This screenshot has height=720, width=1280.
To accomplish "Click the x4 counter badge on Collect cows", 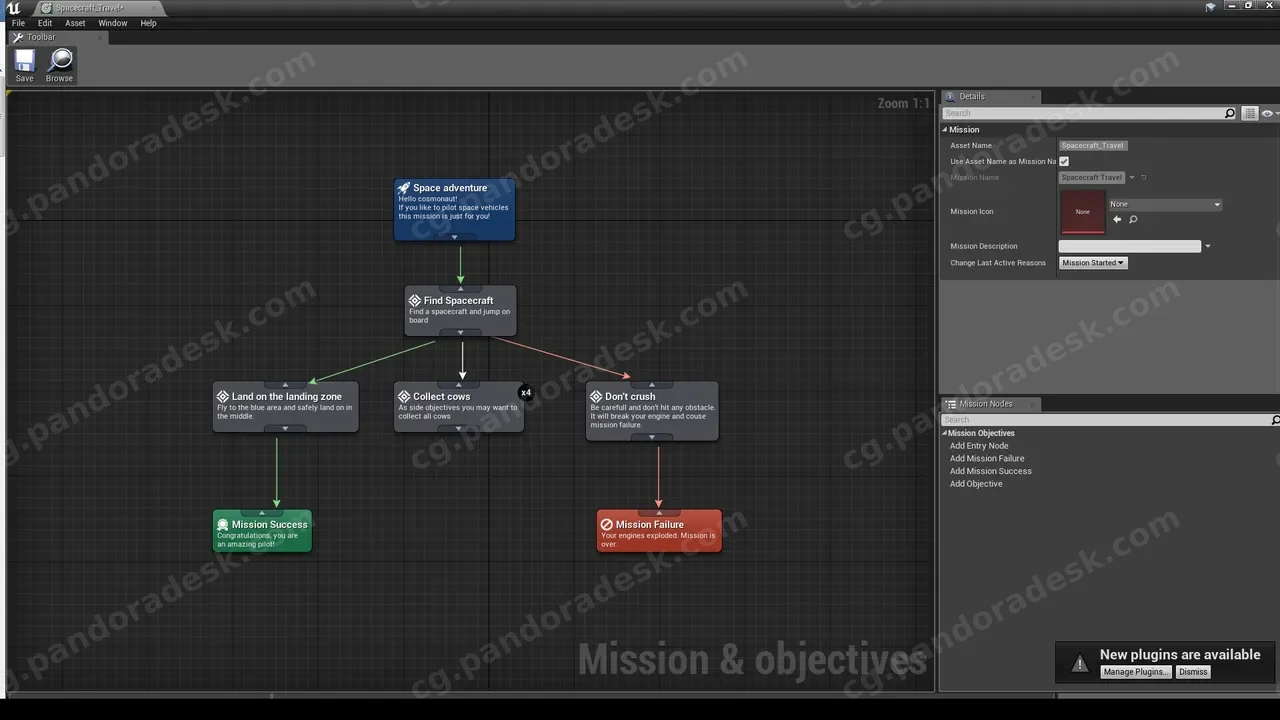I will pos(526,393).
